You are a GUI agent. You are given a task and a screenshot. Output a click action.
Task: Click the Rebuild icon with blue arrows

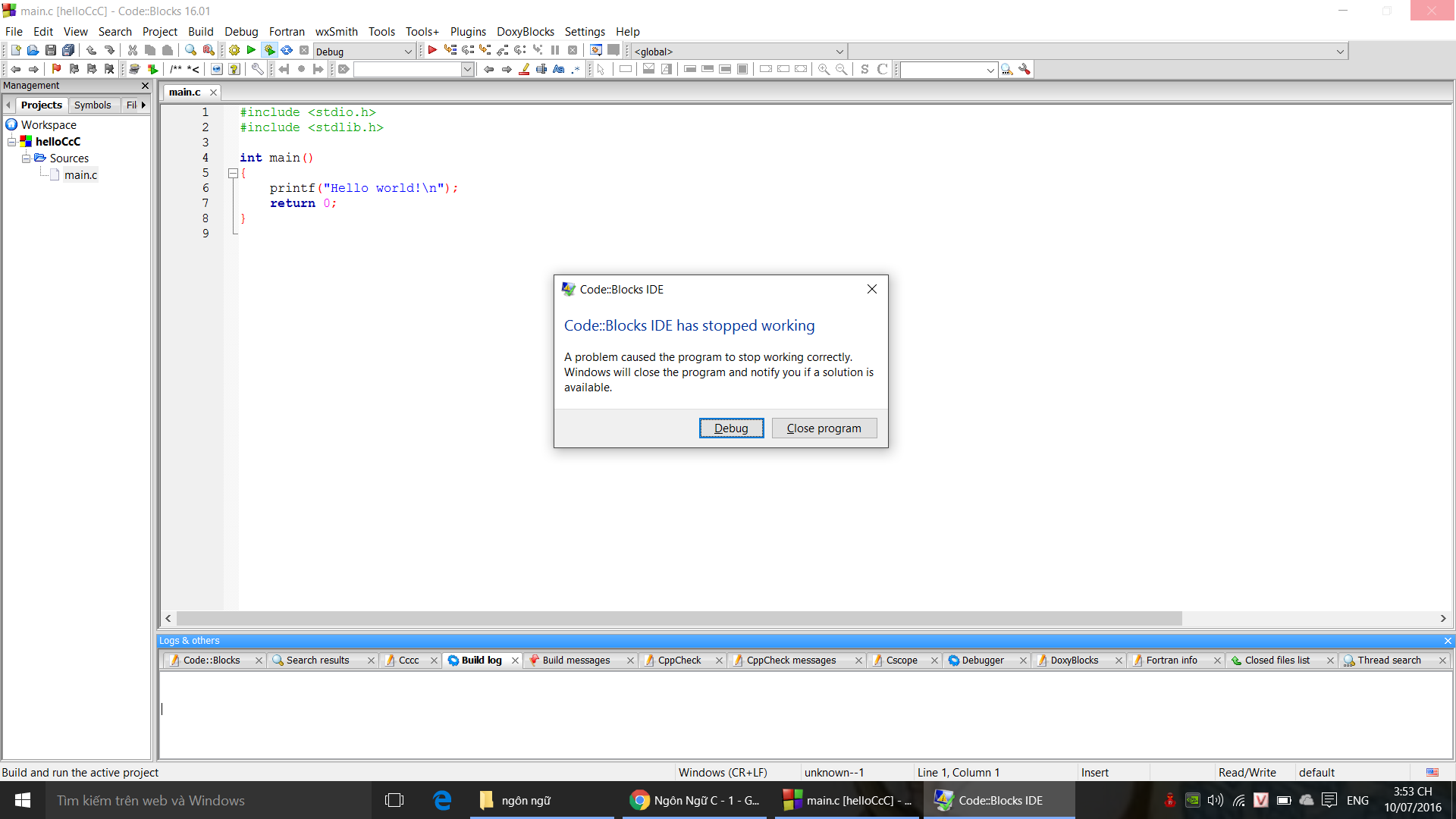(287, 51)
